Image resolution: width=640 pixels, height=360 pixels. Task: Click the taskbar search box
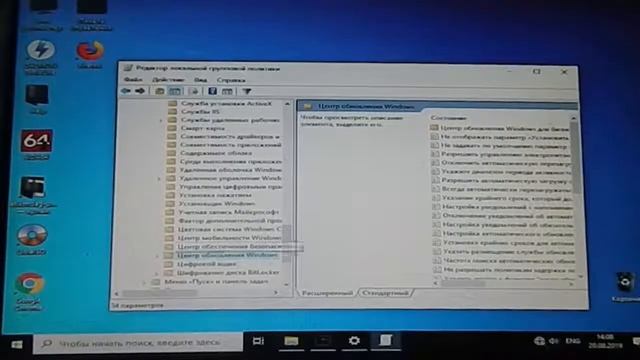tap(138, 343)
